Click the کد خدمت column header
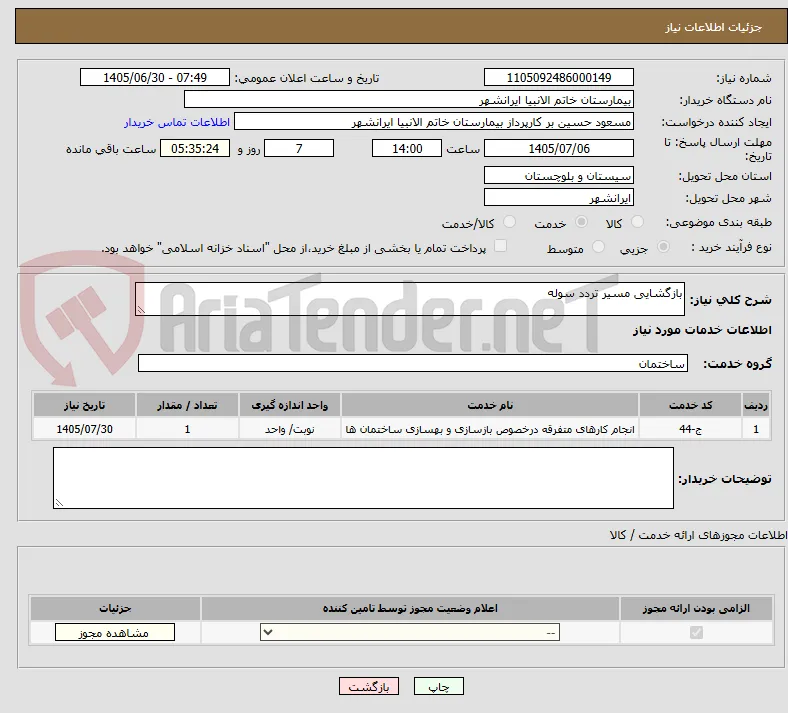The image size is (788, 713). [x=691, y=405]
